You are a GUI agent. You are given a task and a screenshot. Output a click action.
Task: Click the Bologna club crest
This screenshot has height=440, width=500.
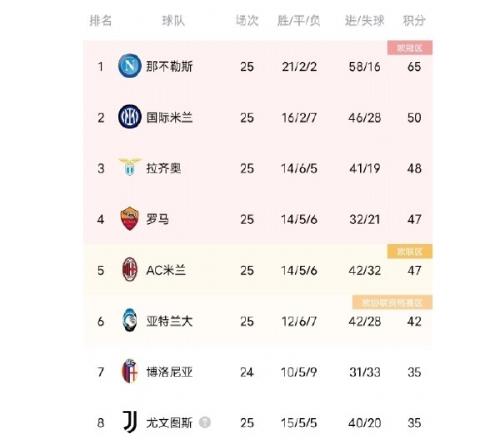pyautogui.click(x=130, y=371)
